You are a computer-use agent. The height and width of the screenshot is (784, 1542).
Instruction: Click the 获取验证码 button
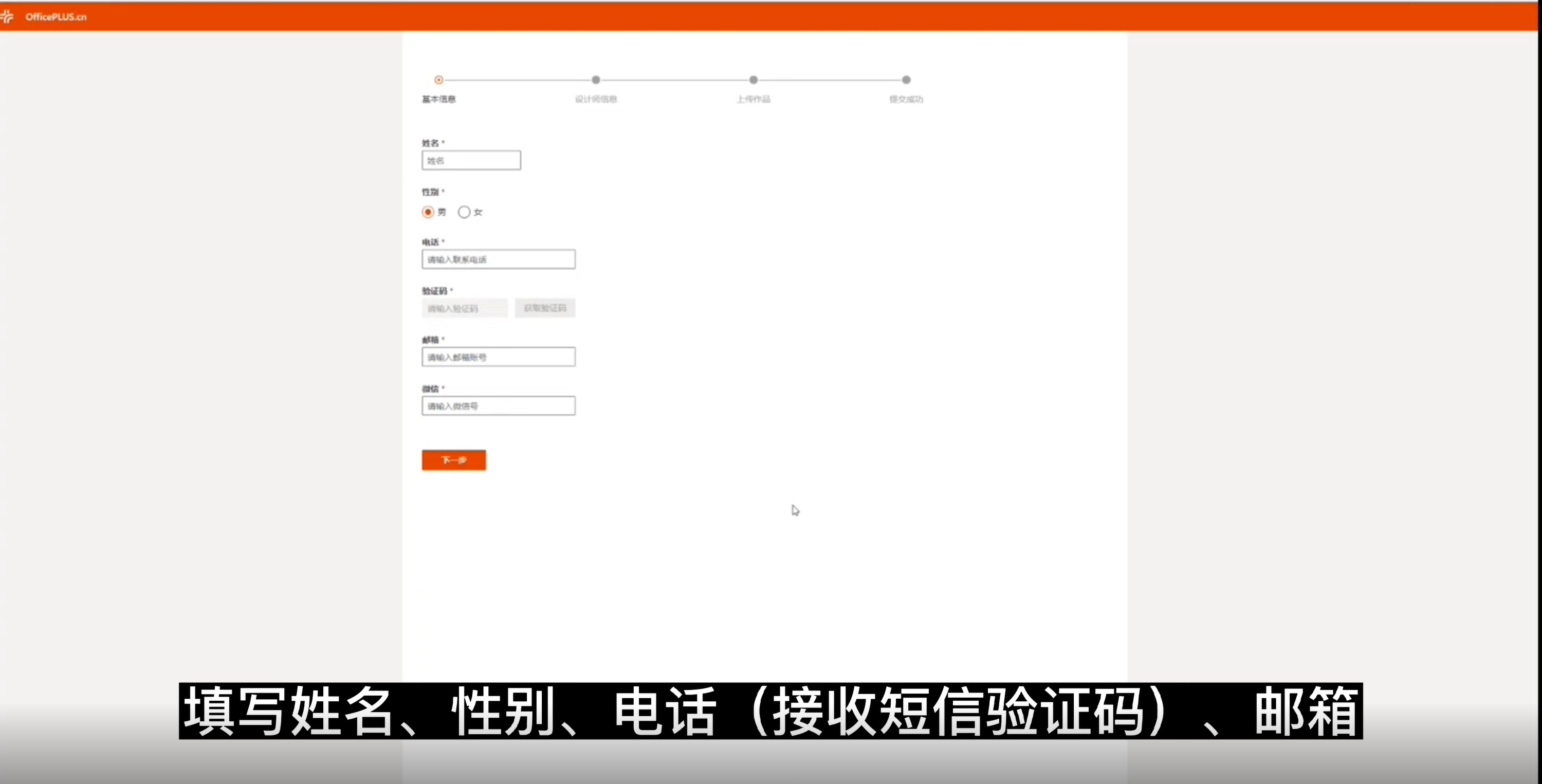(545, 308)
